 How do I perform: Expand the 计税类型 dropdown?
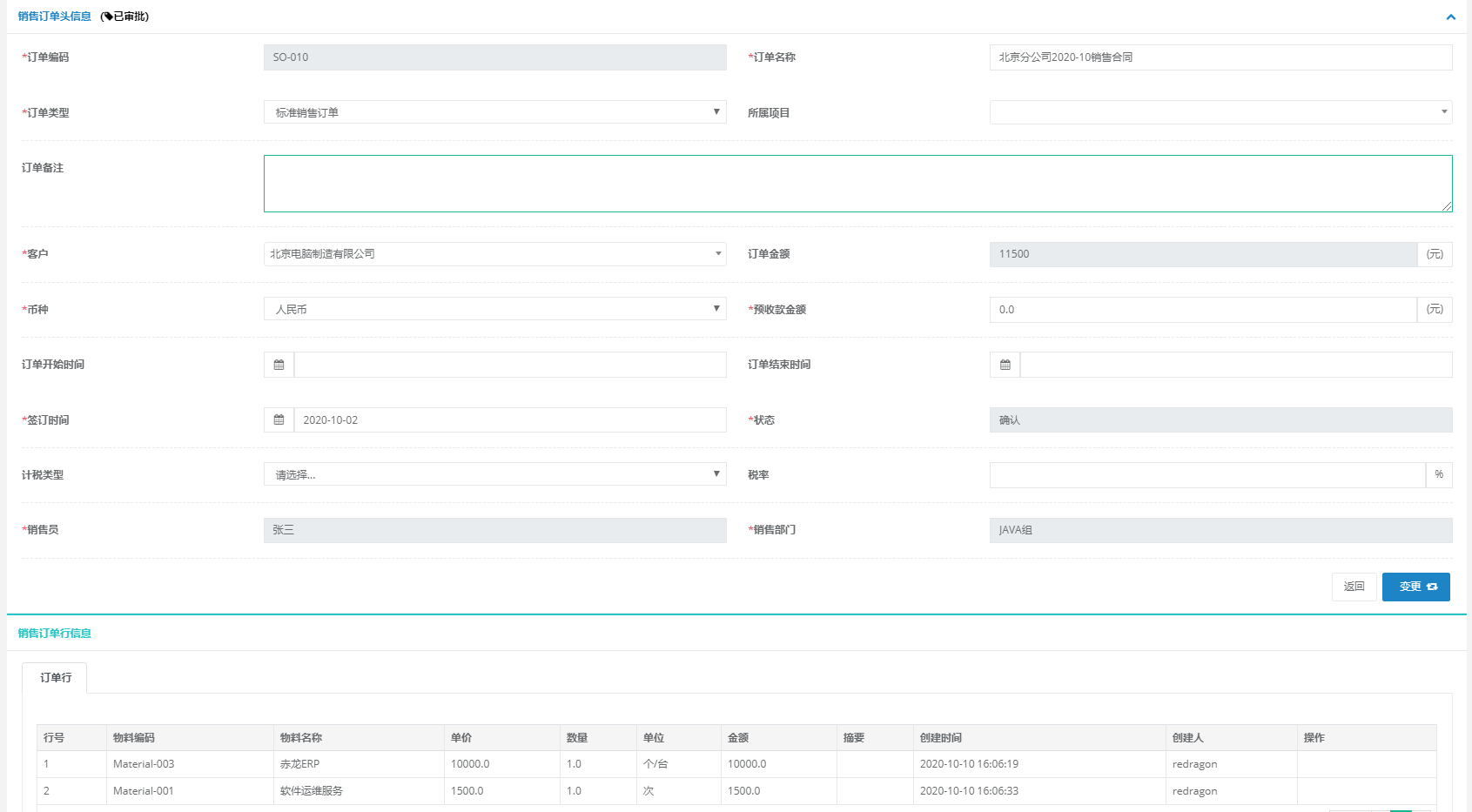(494, 474)
